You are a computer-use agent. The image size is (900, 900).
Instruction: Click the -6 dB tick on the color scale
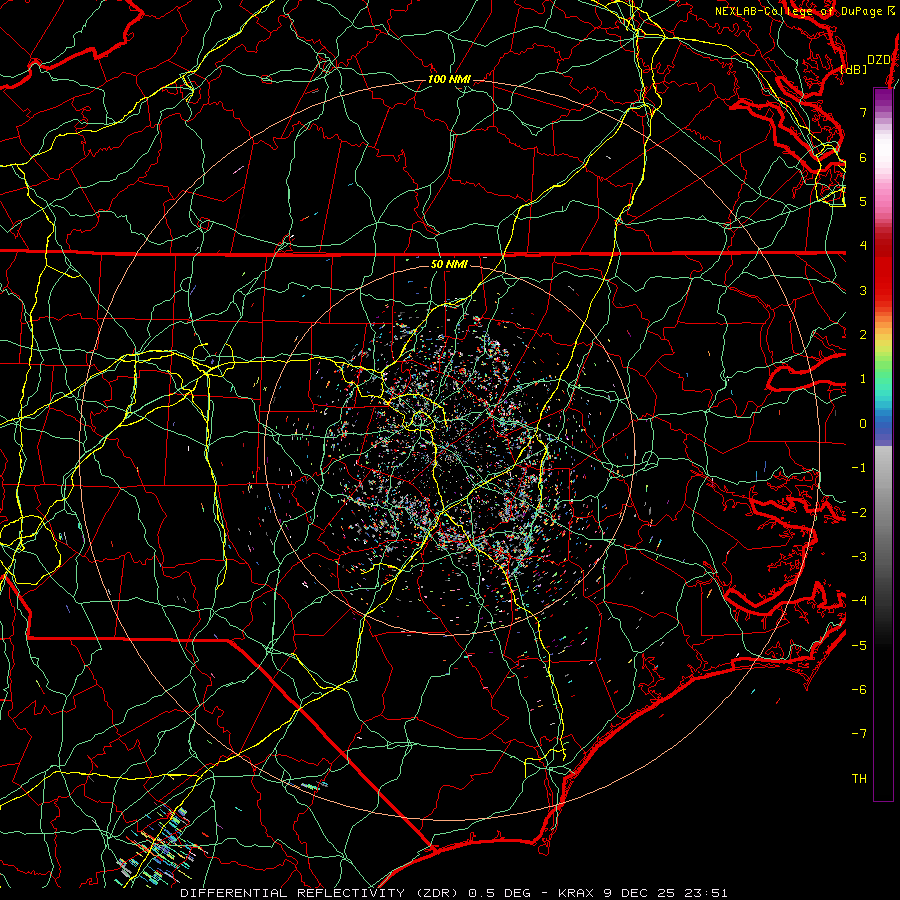coord(859,690)
